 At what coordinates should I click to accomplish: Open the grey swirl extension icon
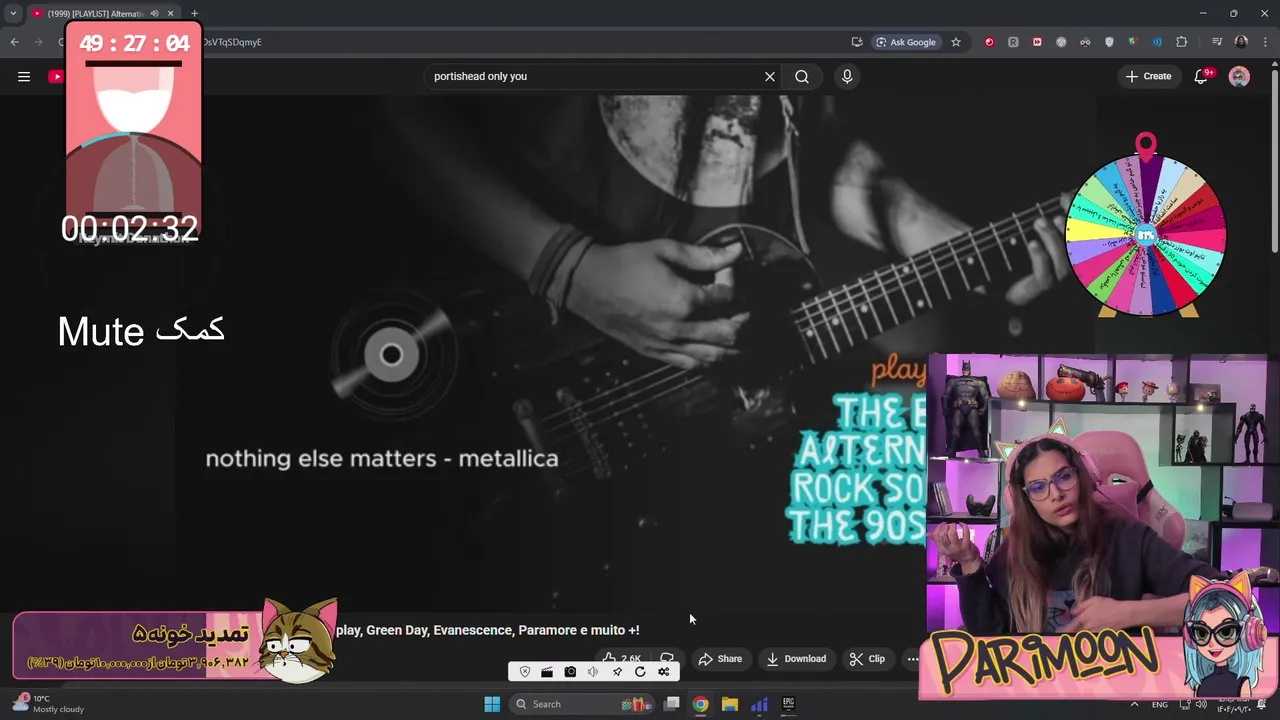[1061, 42]
